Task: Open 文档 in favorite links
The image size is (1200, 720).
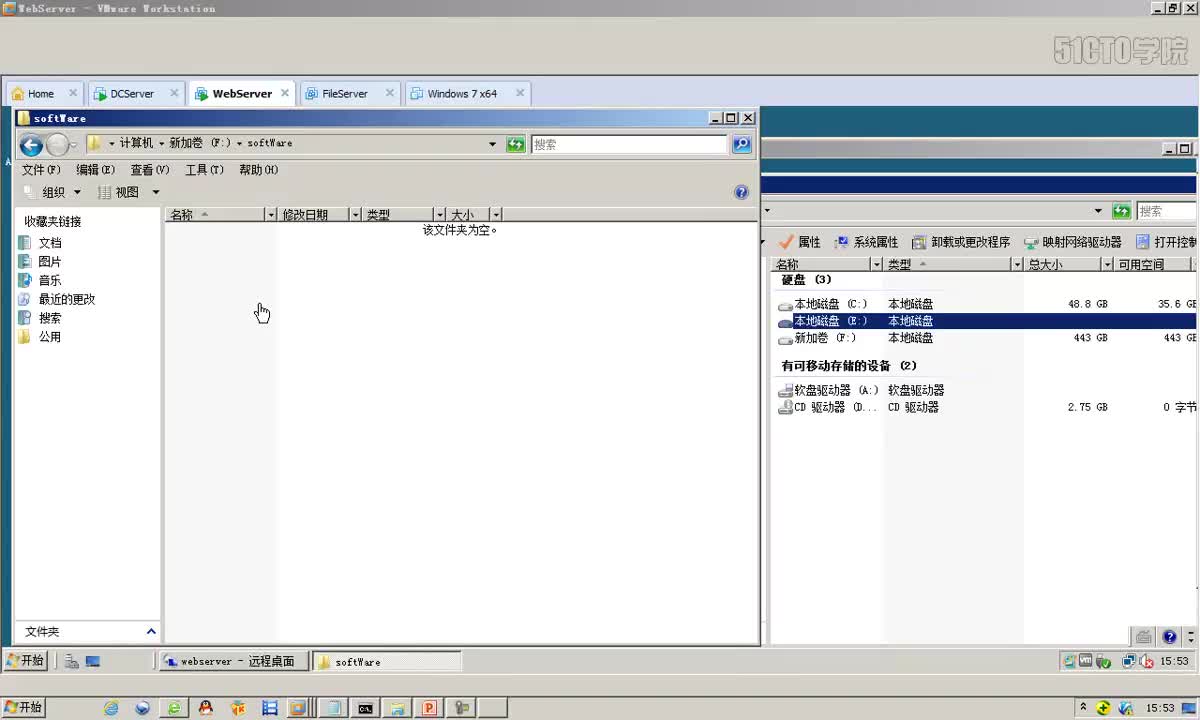Action: click(x=41, y=243)
